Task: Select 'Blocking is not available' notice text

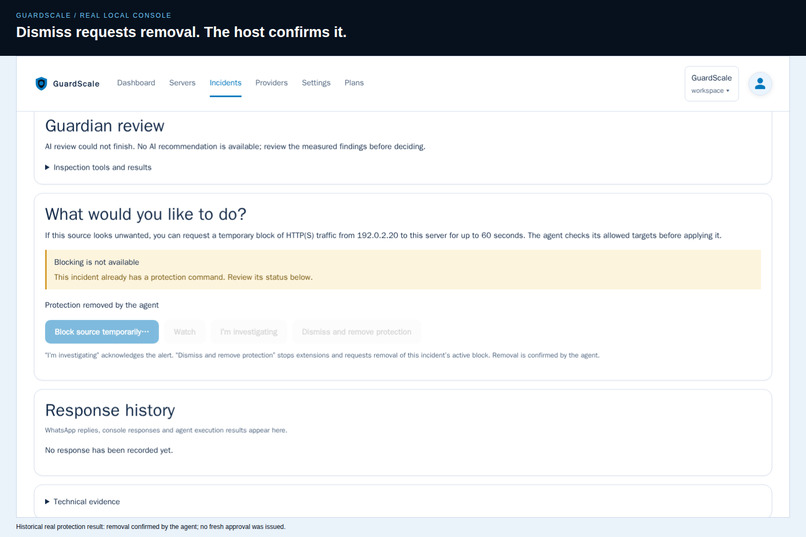Action: tap(97, 262)
